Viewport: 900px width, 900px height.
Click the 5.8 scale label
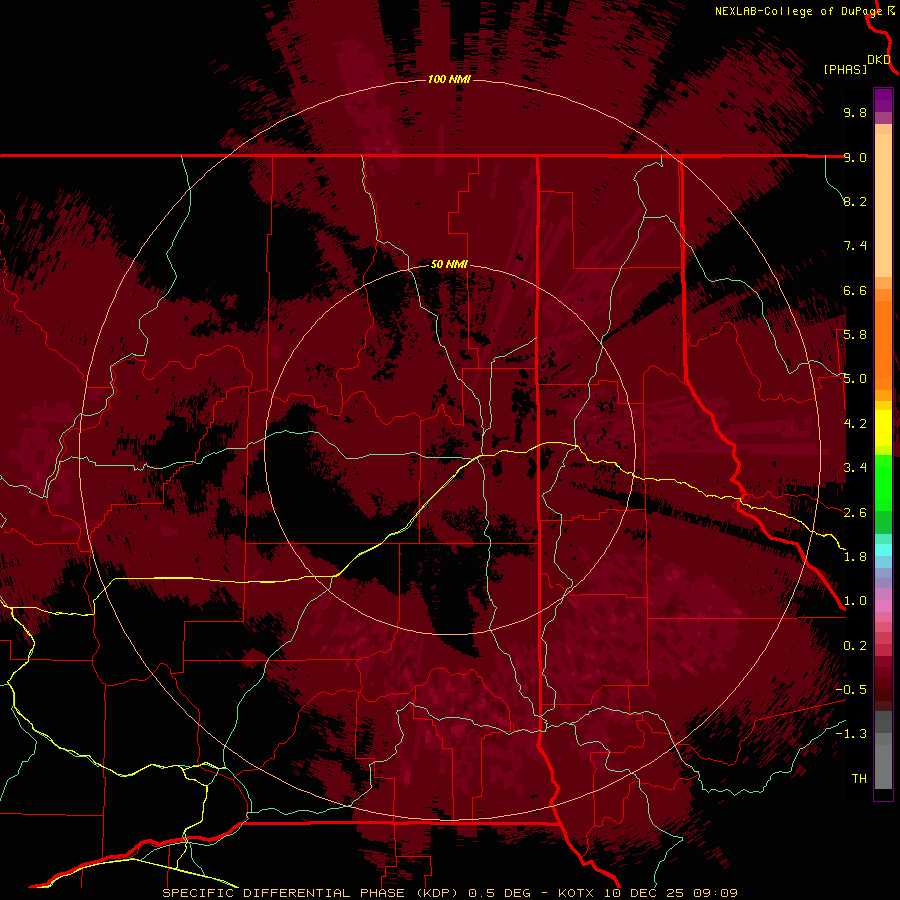[855, 335]
